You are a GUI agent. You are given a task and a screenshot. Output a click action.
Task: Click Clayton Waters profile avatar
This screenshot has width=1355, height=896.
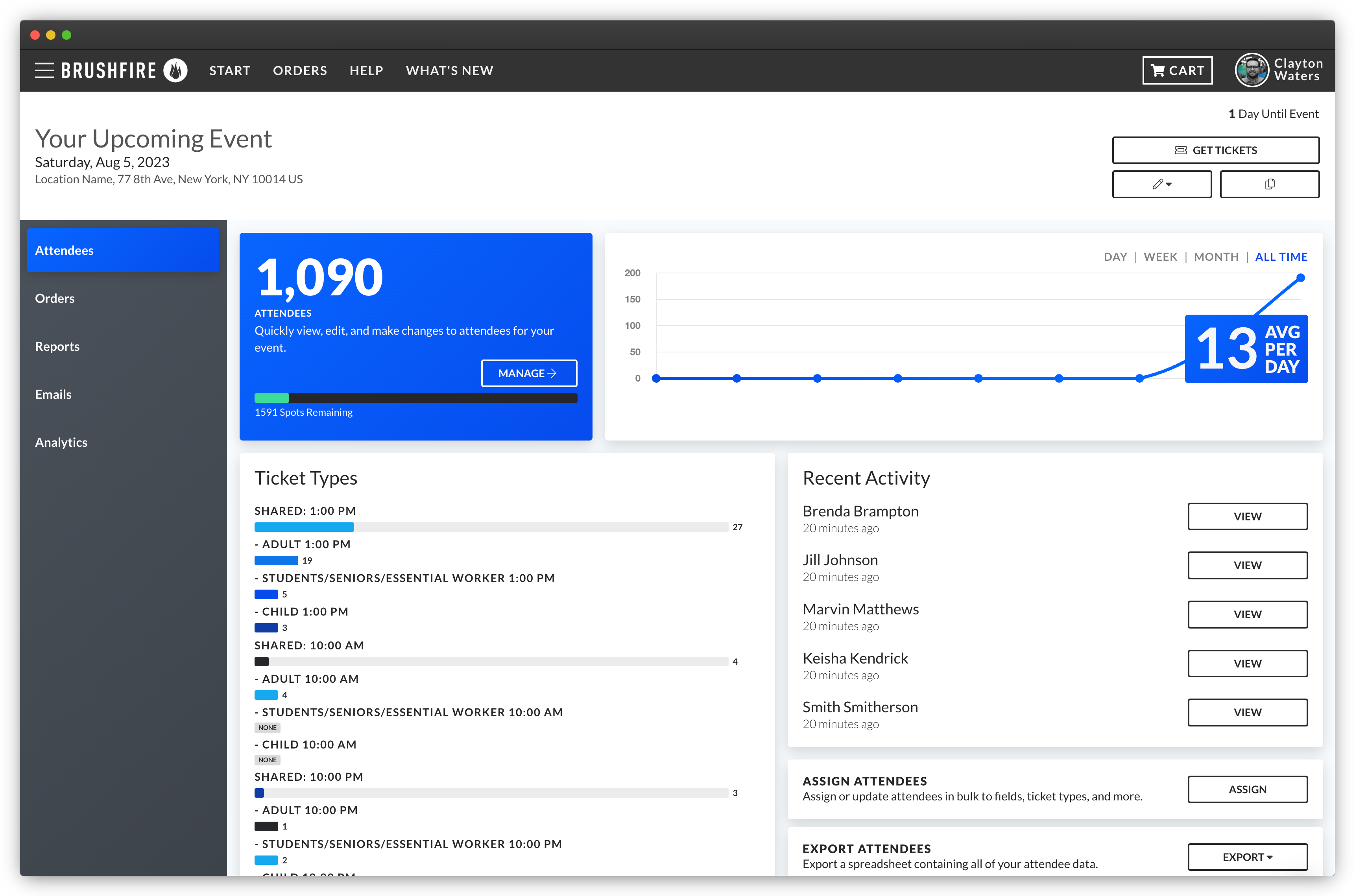coord(1251,70)
